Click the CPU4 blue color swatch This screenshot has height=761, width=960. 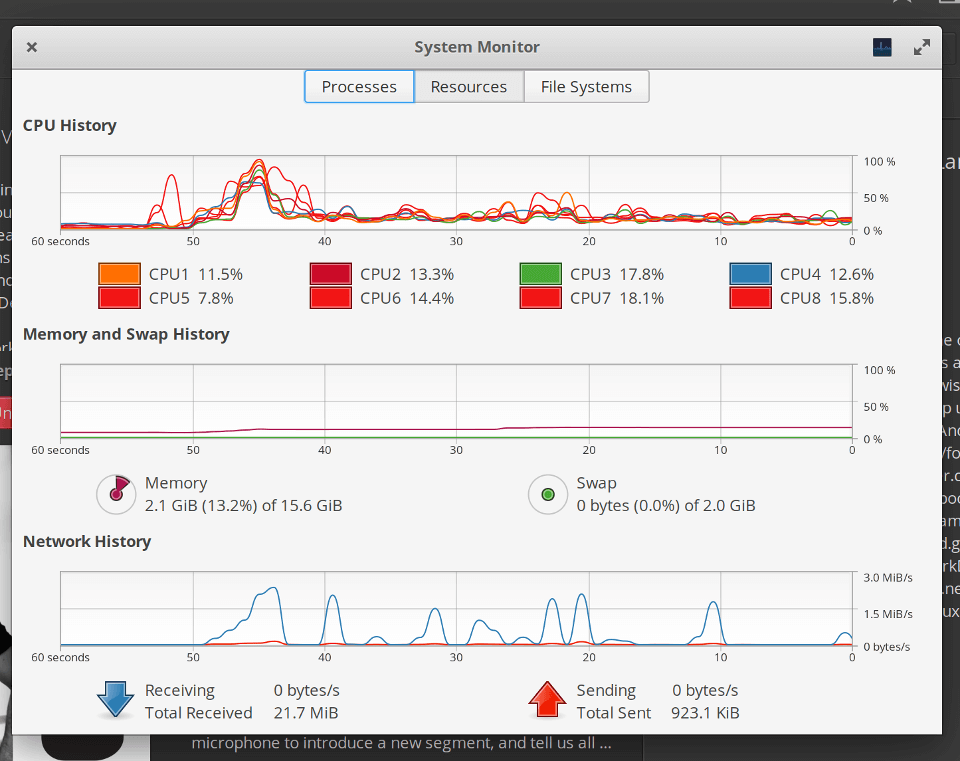click(751, 274)
